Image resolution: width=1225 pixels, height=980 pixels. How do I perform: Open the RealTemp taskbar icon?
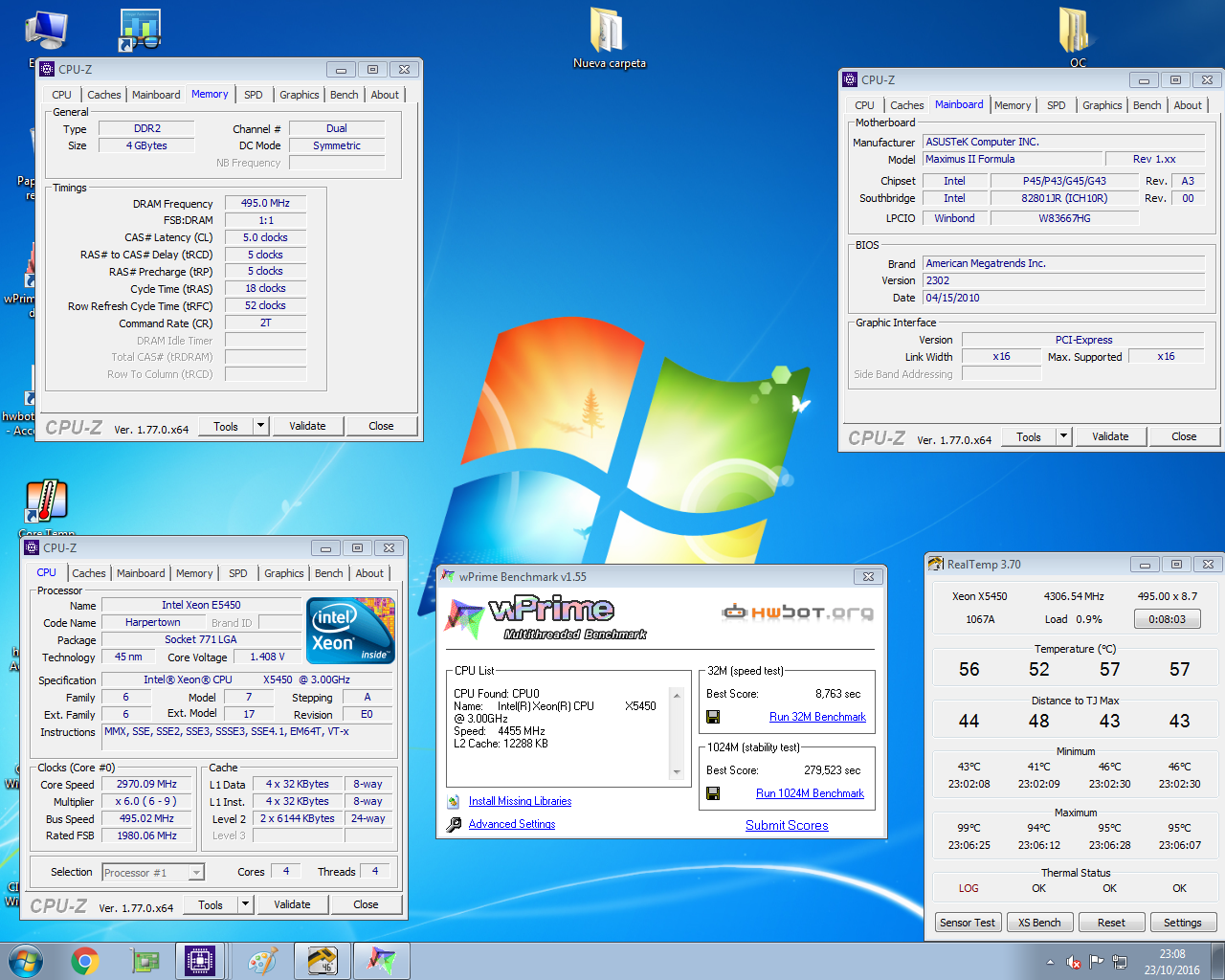pyautogui.click(x=323, y=961)
